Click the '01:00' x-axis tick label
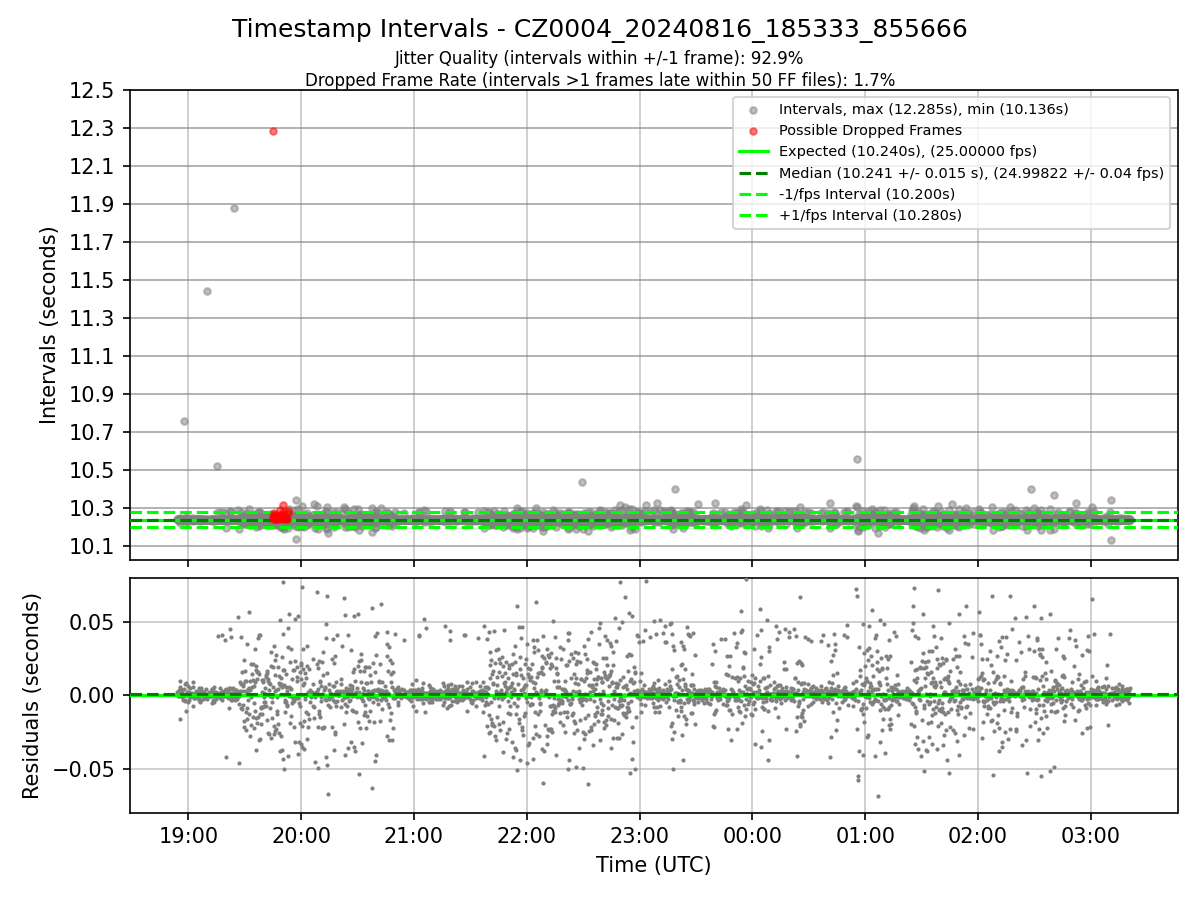1200x900 pixels. (865, 834)
